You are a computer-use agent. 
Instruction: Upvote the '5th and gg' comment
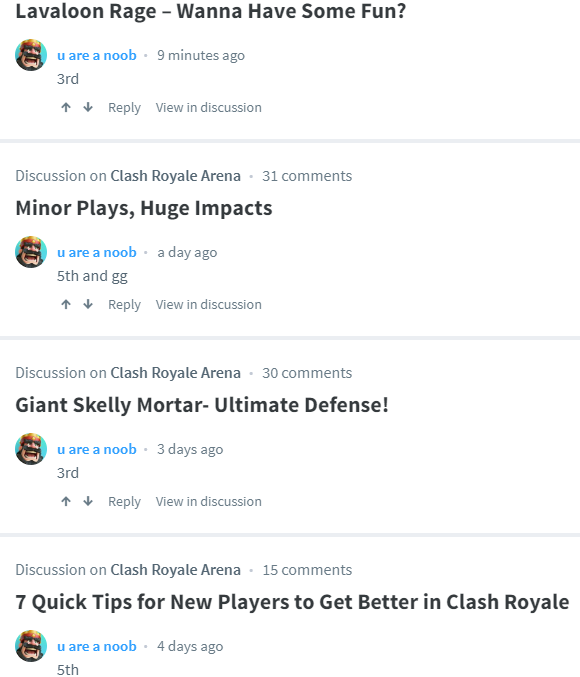66,304
